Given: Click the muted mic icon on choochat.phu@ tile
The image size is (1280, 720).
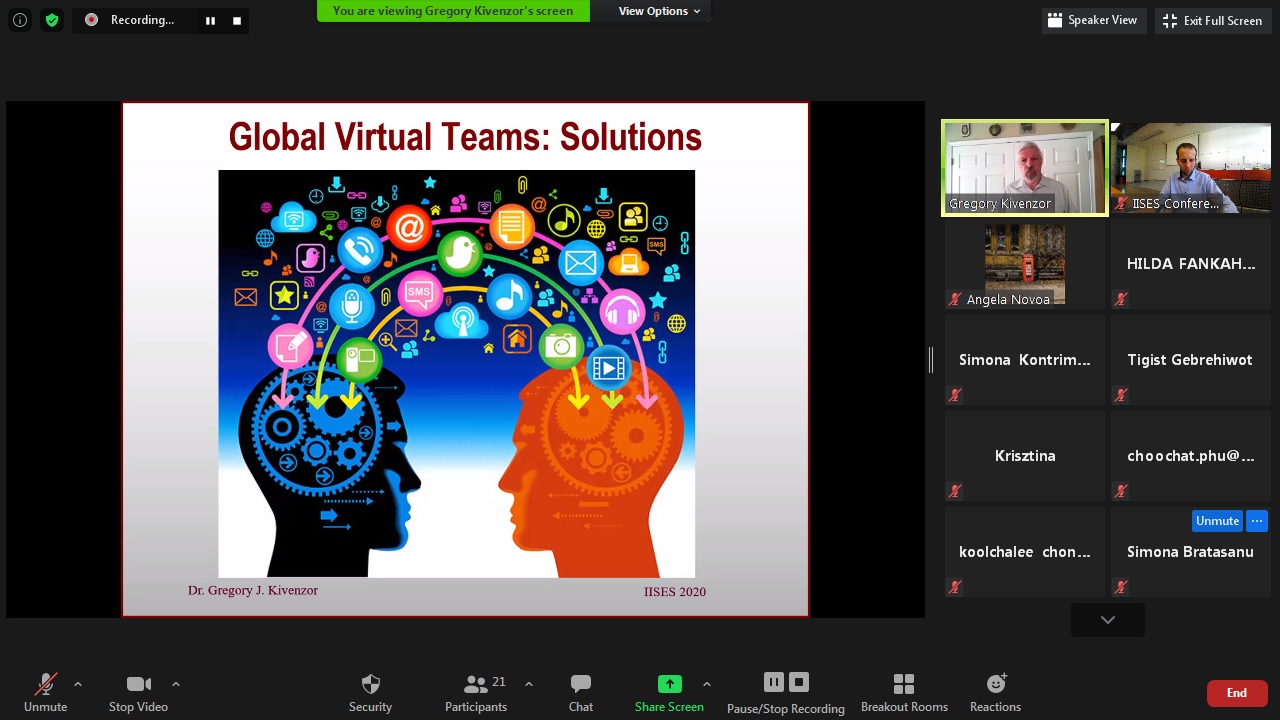Looking at the screenshot, I should click(1120, 491).
